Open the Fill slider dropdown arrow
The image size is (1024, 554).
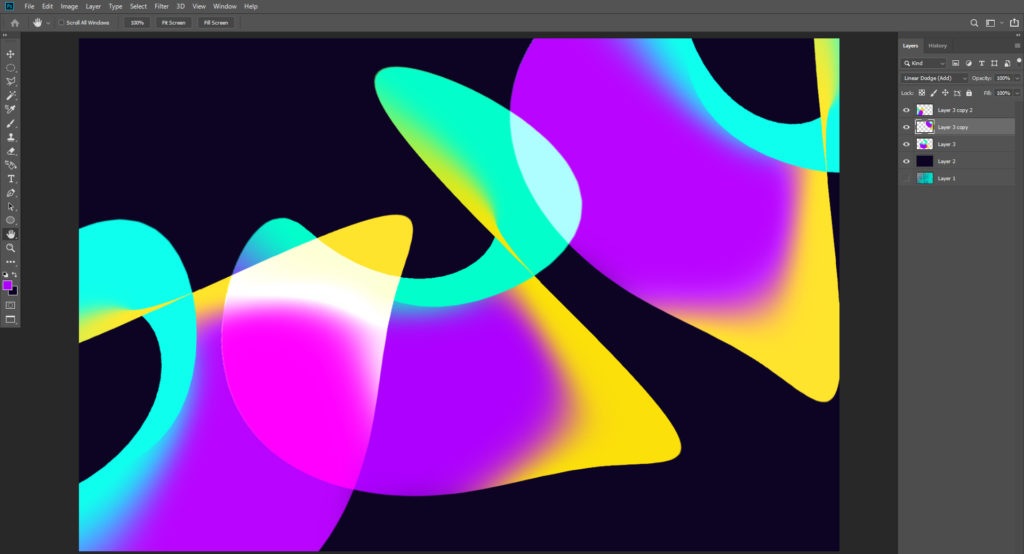coord(1017,93)
